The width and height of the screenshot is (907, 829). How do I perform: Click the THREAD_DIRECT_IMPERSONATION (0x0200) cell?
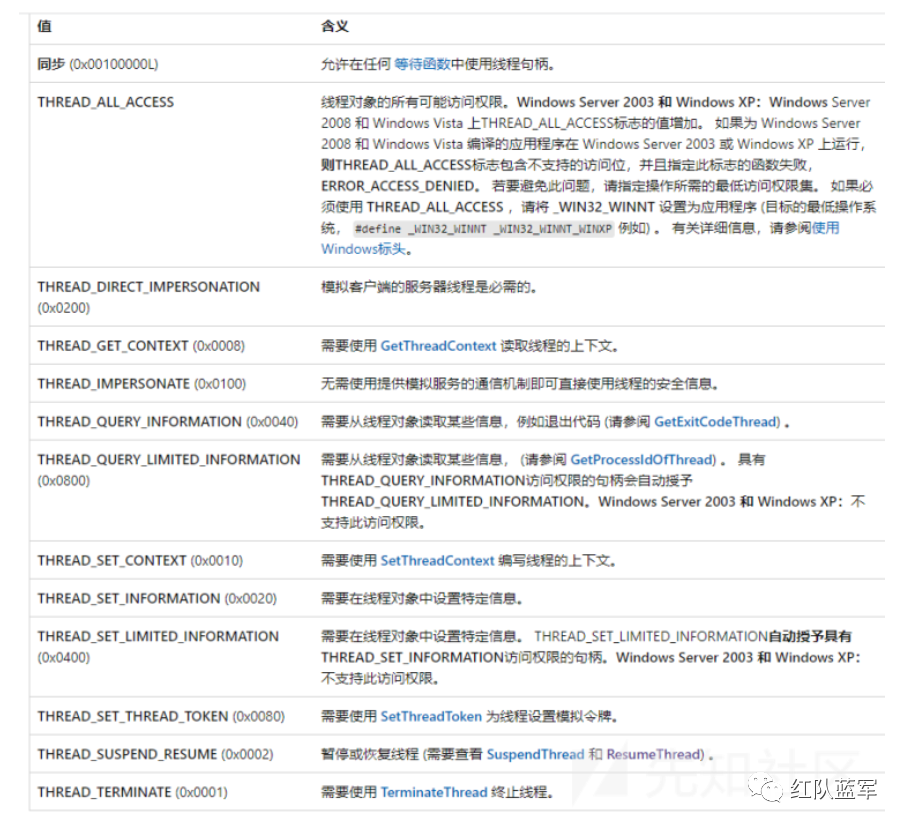(x=171, y=297)
